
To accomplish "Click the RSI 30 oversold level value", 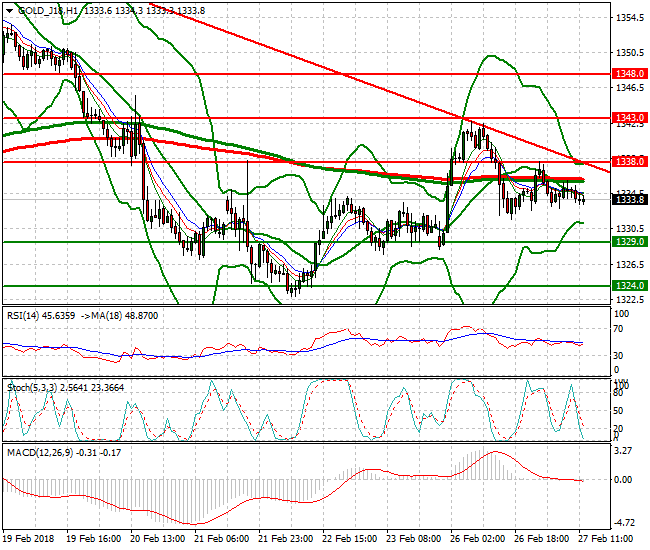I will [618, 356].
